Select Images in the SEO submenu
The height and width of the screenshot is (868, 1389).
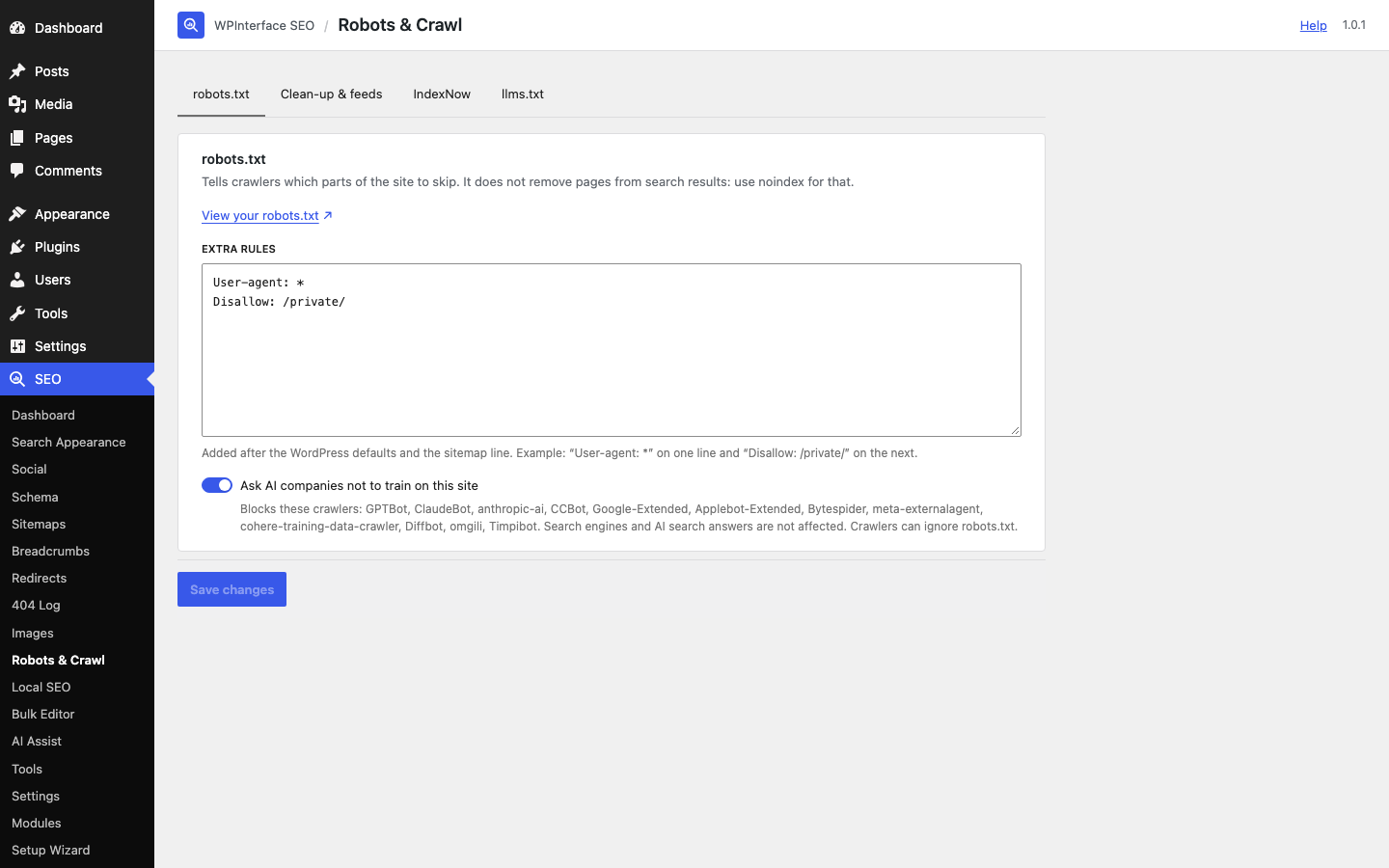click(32, 633)
